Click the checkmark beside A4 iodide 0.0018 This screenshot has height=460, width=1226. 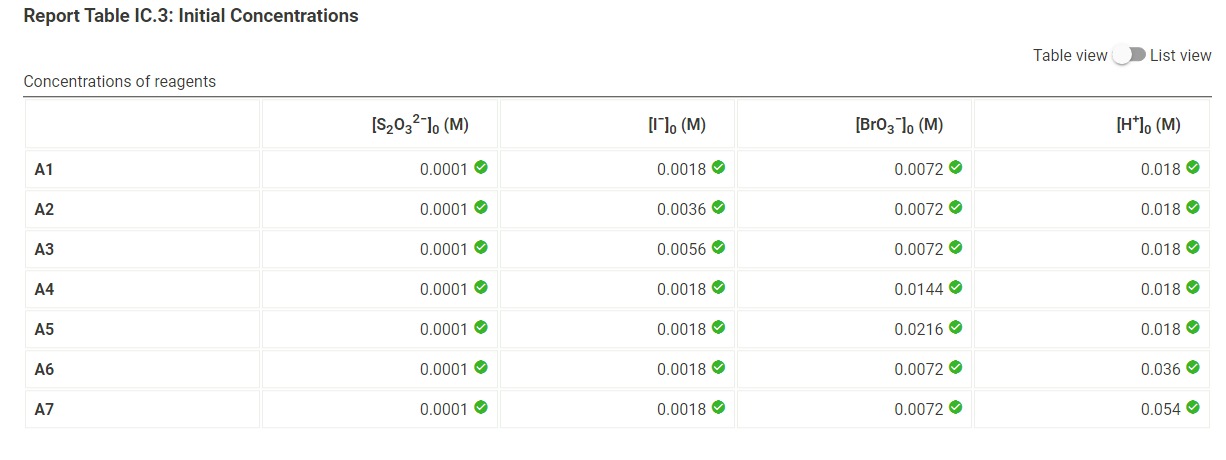click(718, 288)
